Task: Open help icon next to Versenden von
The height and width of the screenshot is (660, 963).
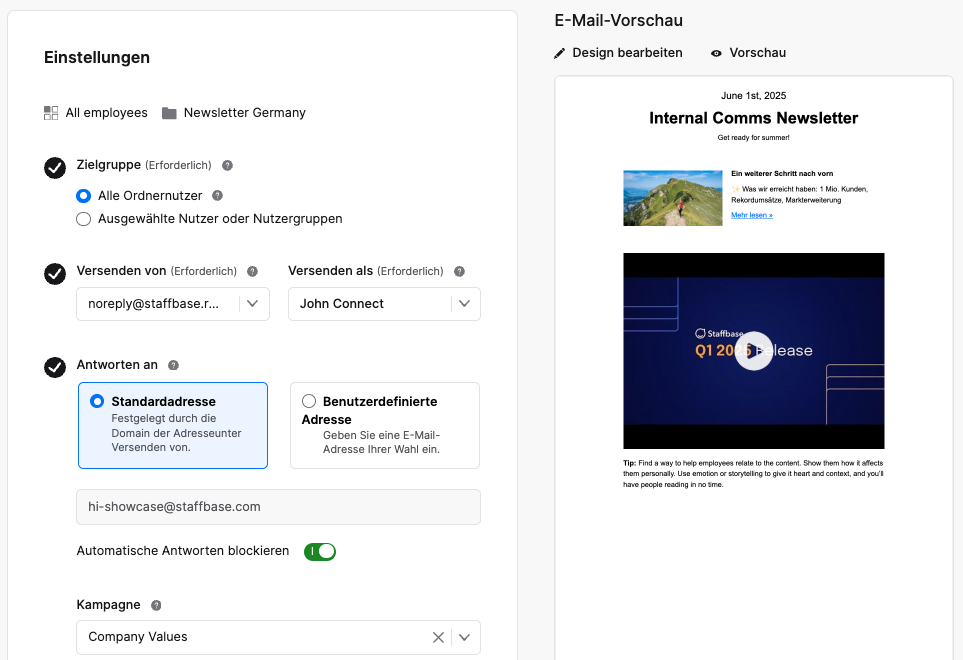Action: pos(252,271)
